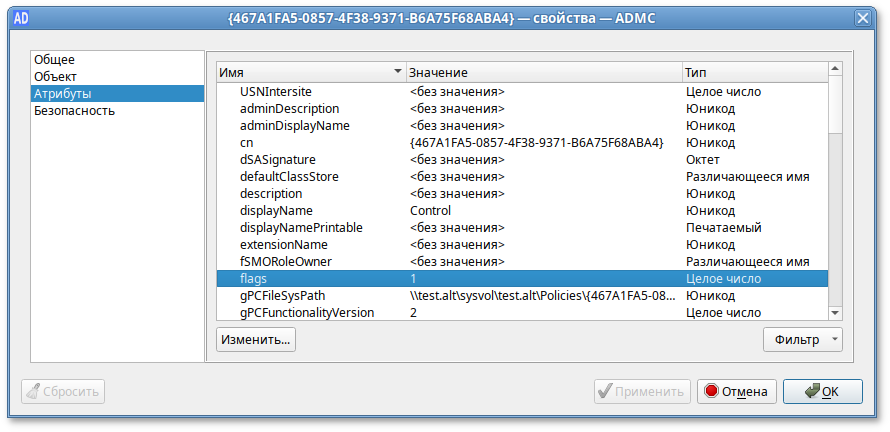This screenshot has height=432, width=890.
Task: Click the scroll up arrow of attribute list
Action: point(835,69)
